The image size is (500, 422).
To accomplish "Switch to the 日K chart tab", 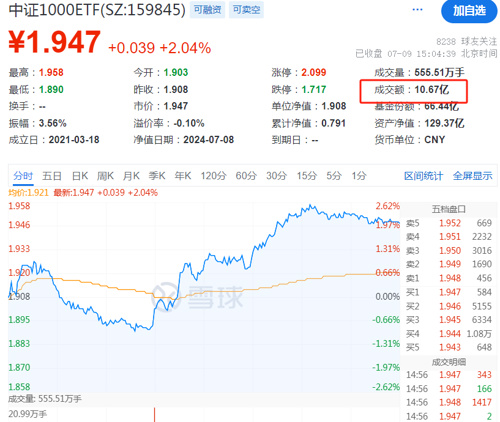I will pos(80,176).
